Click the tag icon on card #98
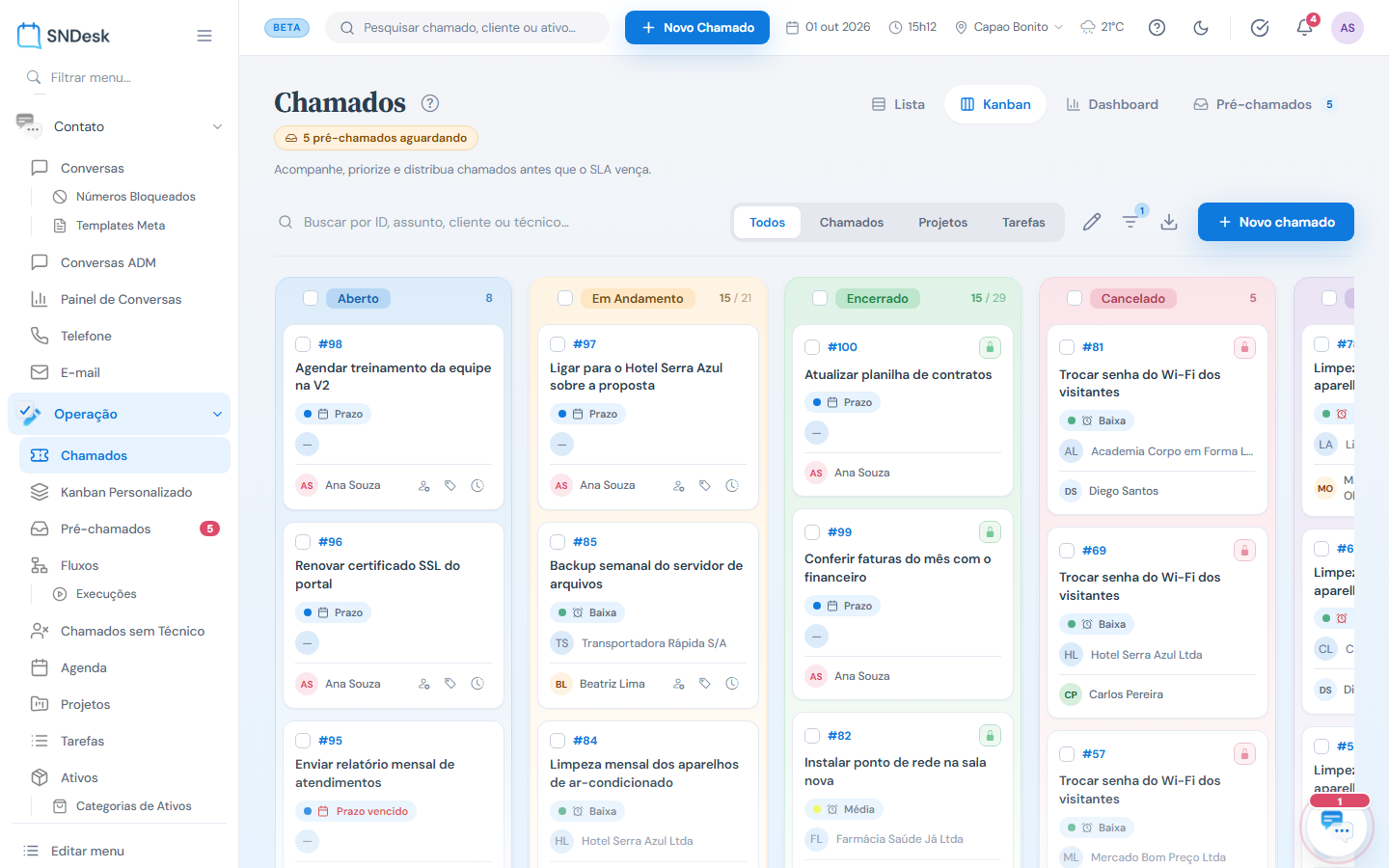Viewport: 1389px width, 868px height. pyautogui.click(x=450, y=486)
